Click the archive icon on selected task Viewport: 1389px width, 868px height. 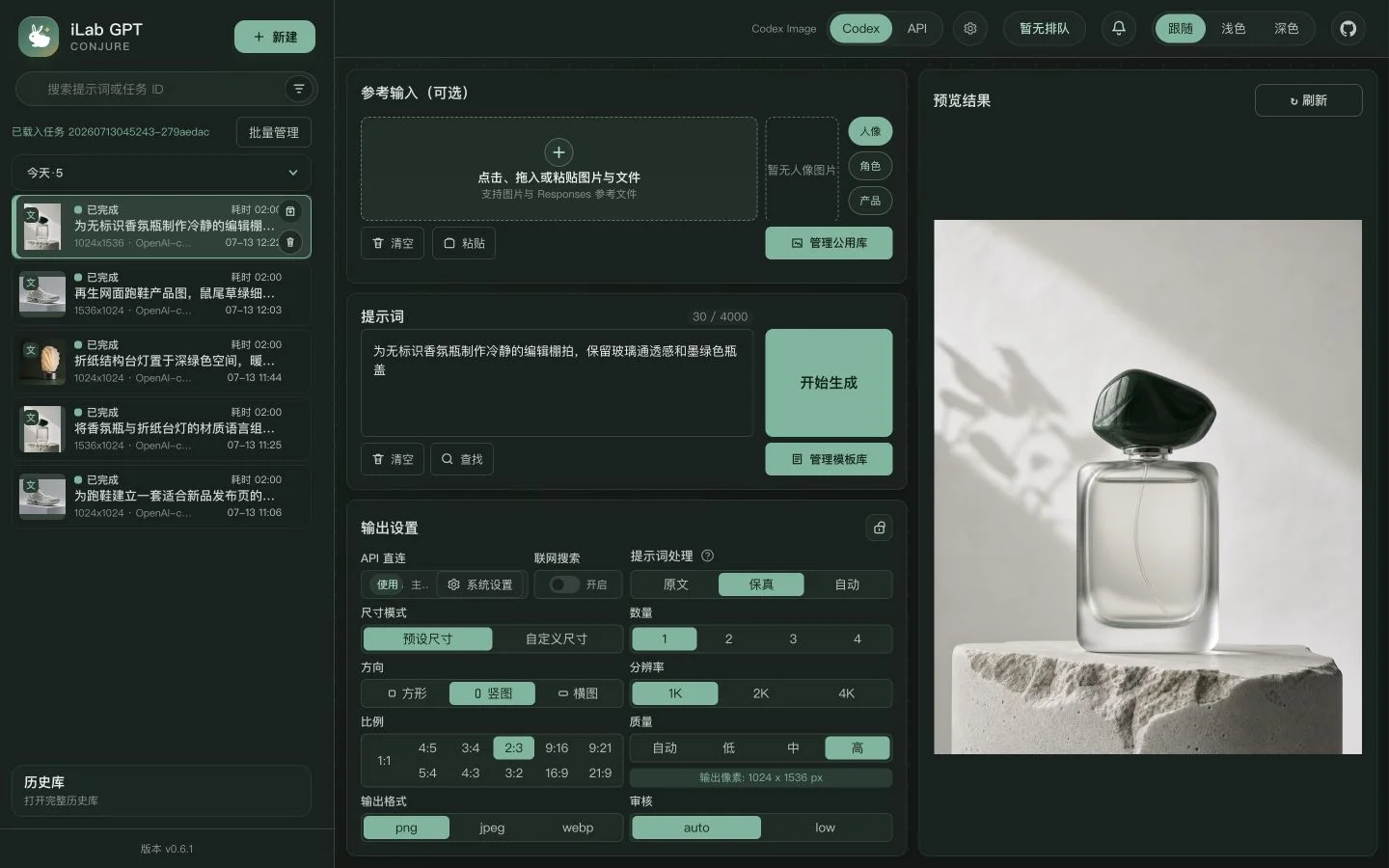coord(290,211)
